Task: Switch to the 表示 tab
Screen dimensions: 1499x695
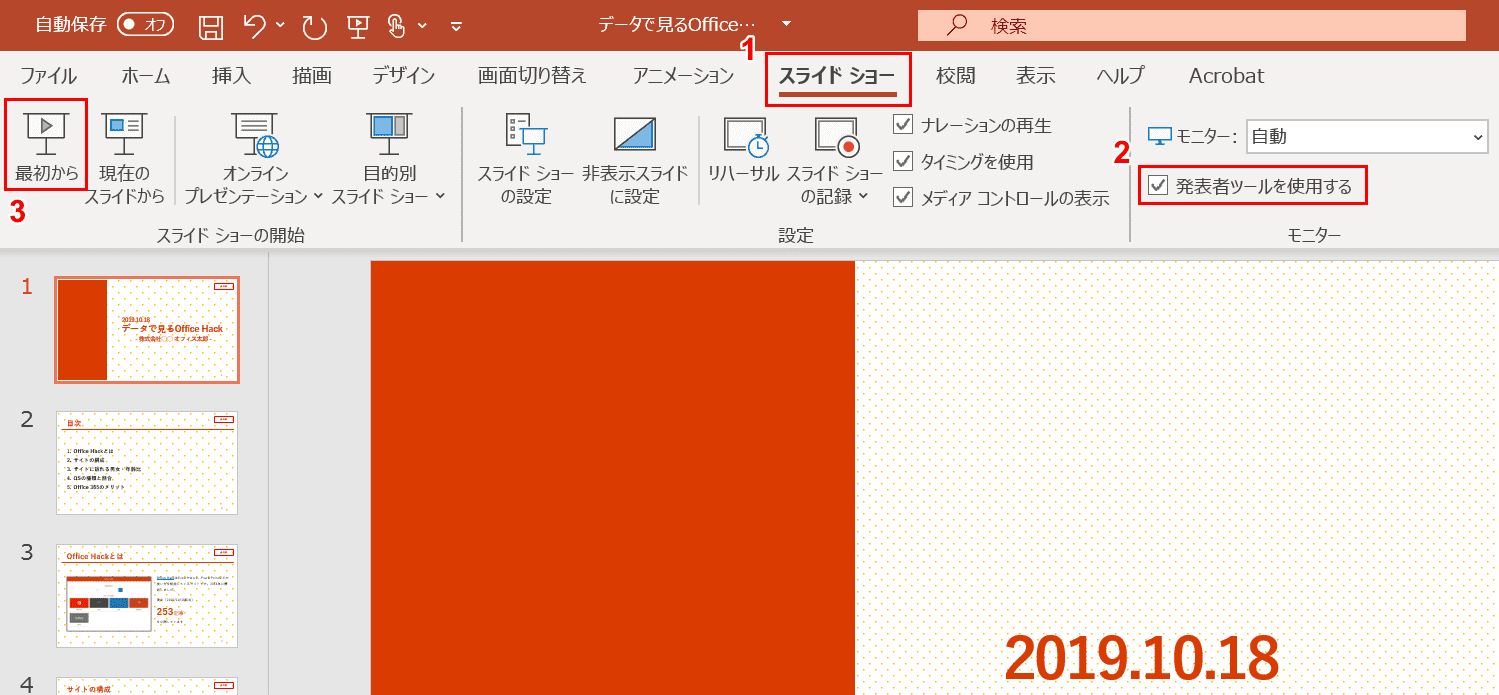Action: 1036,76
